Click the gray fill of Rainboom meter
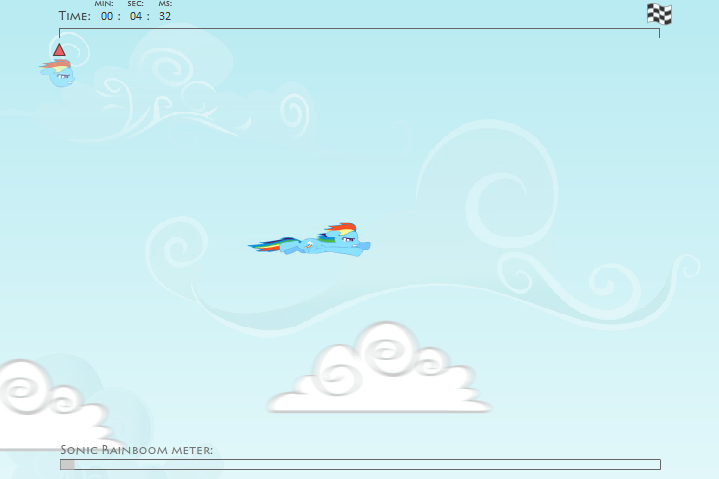This screenshot has width=719, height=479. click(x=67, y=464)
